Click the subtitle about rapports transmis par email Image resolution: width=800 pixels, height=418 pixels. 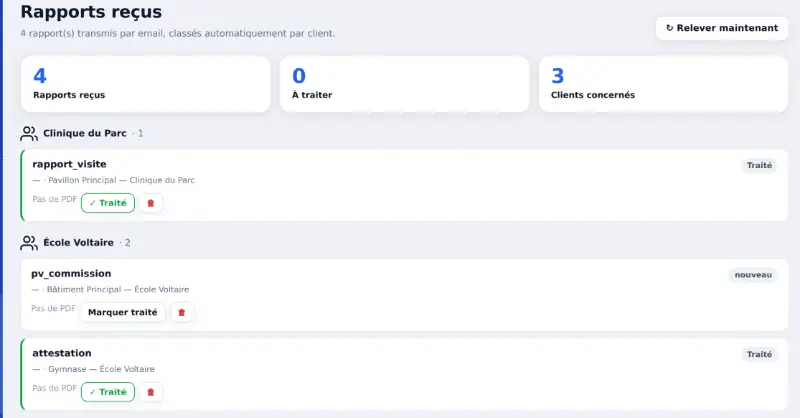click(178, 34)
